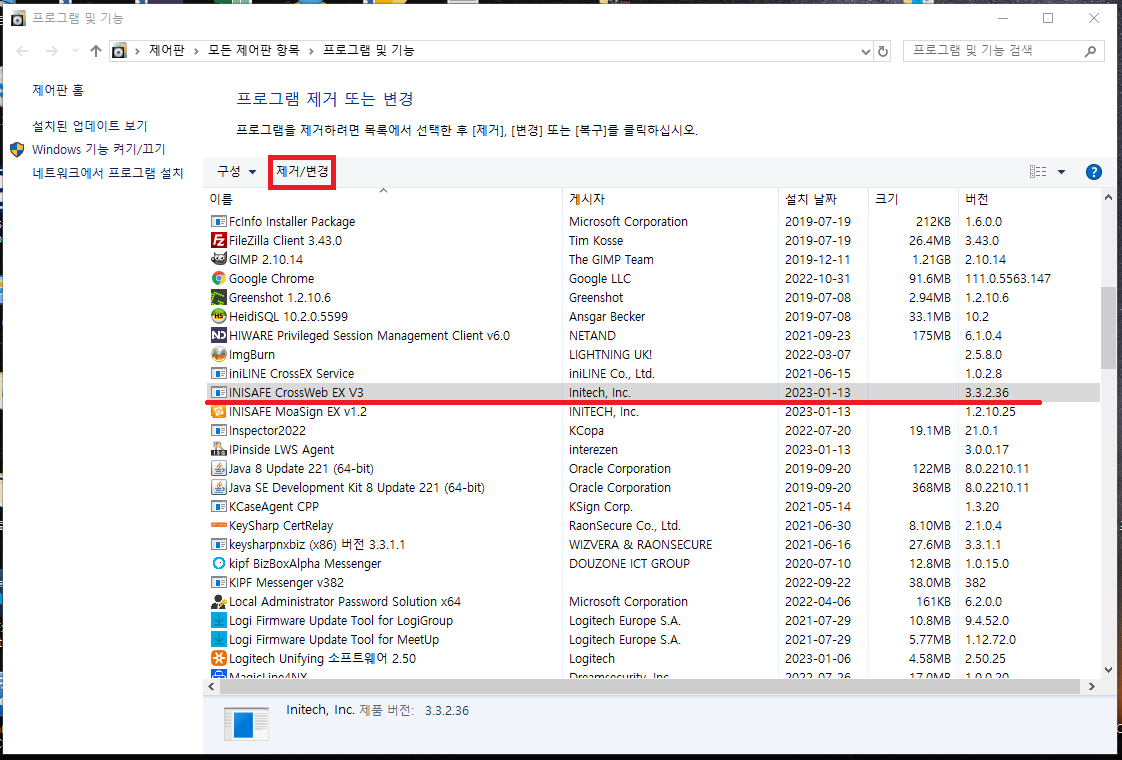1122x760 pixels.
Task: Click the horizontal scrollbar thumb
Action: (649, 686)
